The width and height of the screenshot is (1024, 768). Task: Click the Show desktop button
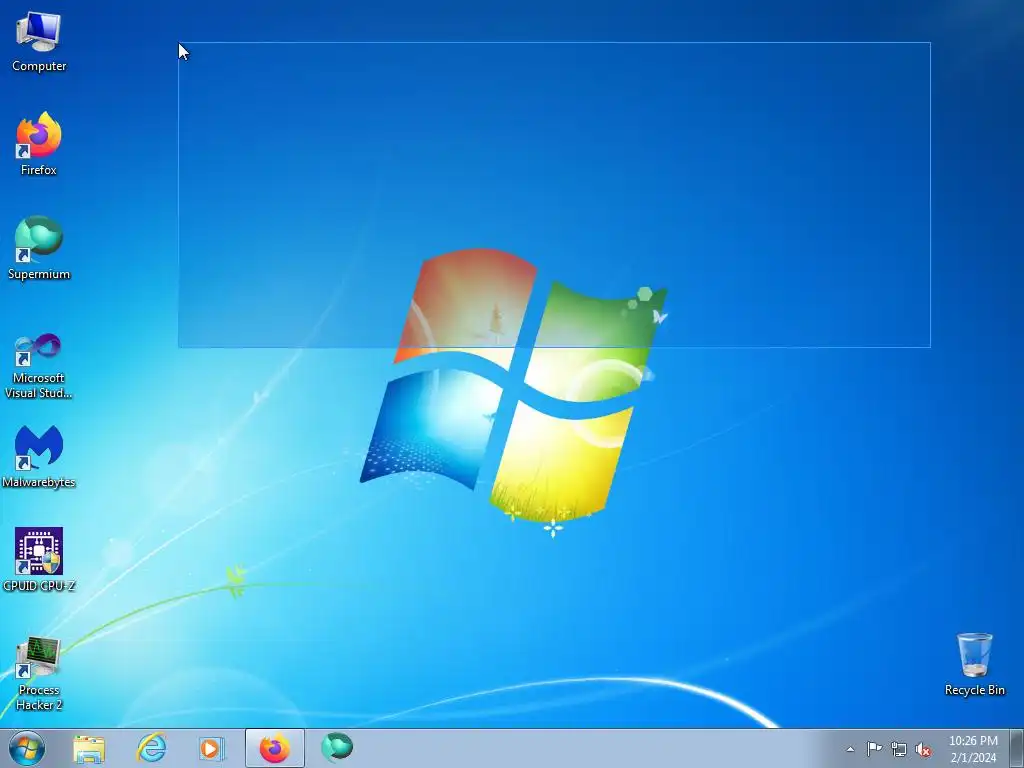tap(1017, 748)
